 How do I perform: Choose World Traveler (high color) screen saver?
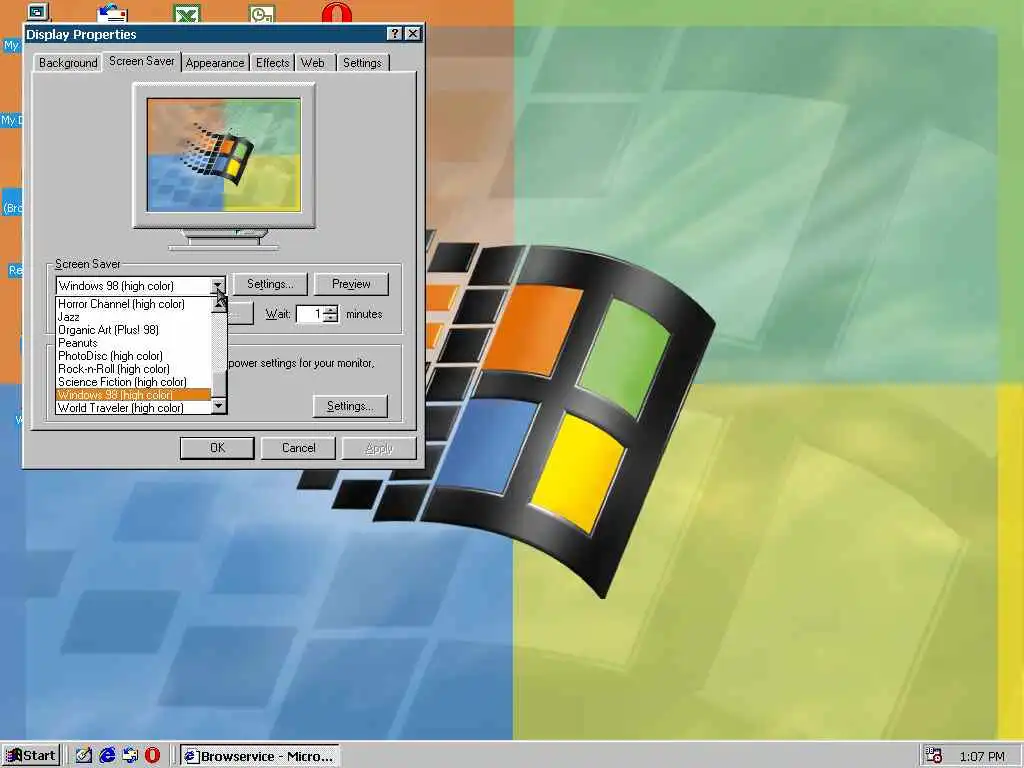134,408
